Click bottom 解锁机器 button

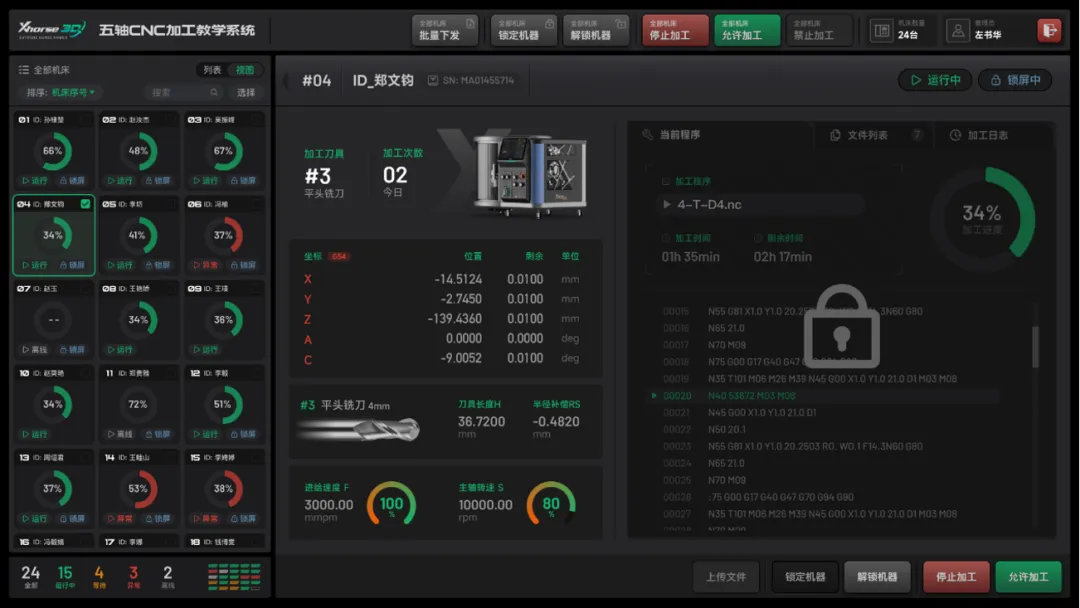click(x=877, y=577)
